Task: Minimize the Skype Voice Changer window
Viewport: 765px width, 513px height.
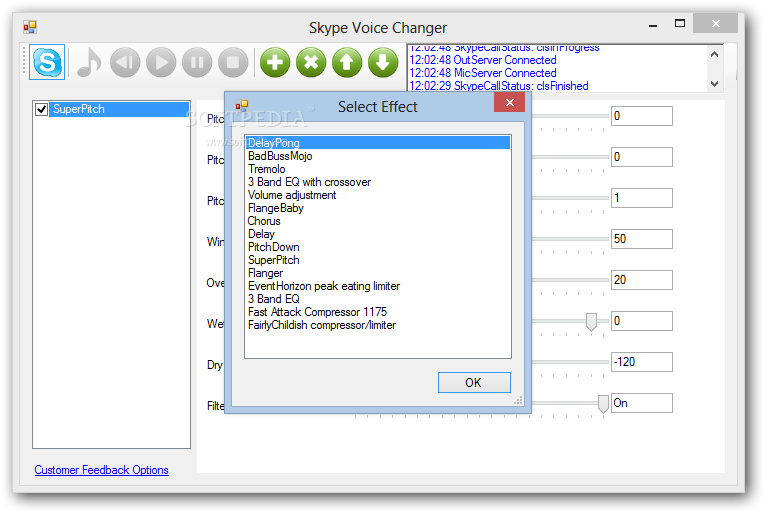Action: pyautogui.click(x=653, y=24)
